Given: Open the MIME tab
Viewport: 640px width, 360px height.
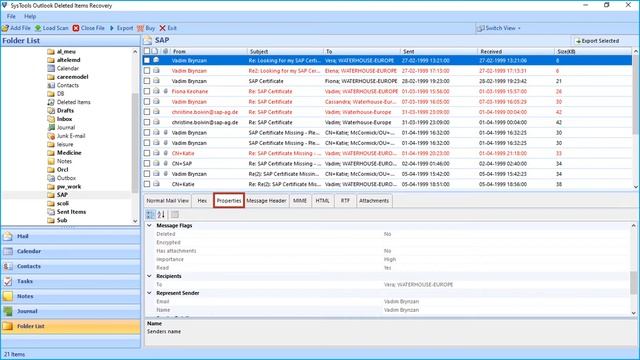Looking at the screenshot, I should click(300, 201).
